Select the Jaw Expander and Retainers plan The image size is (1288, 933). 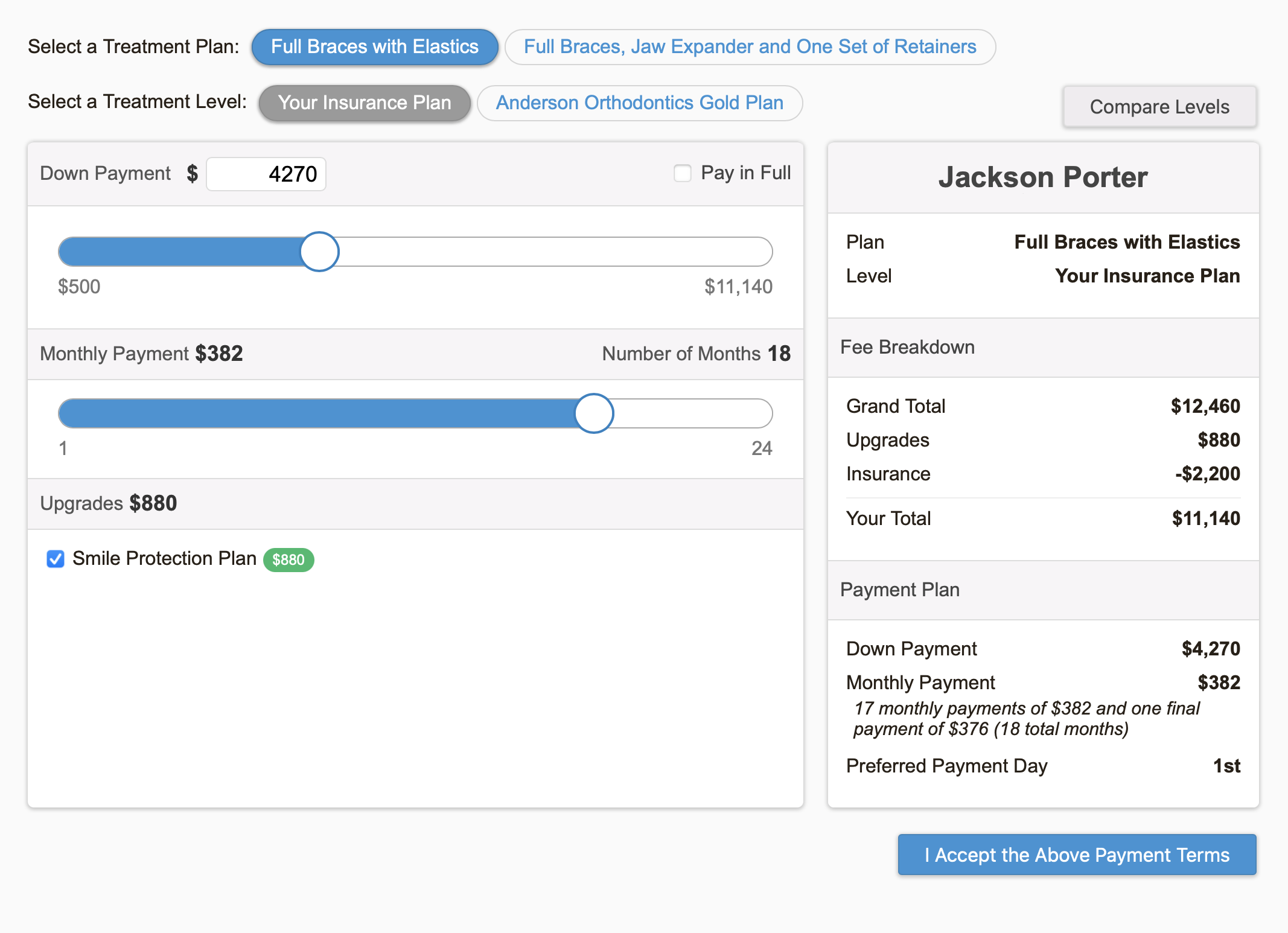pyautogui.click(x=750, y=47)
